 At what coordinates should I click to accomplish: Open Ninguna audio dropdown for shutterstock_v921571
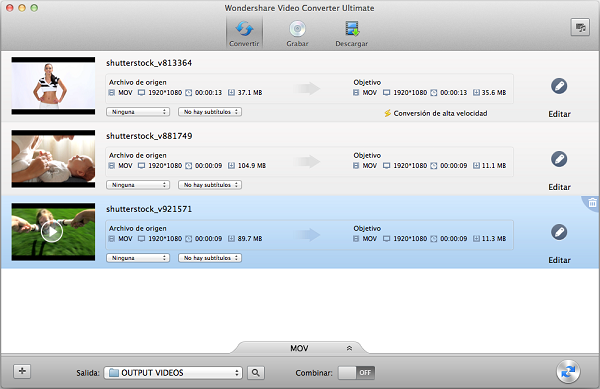click(138, 258)
